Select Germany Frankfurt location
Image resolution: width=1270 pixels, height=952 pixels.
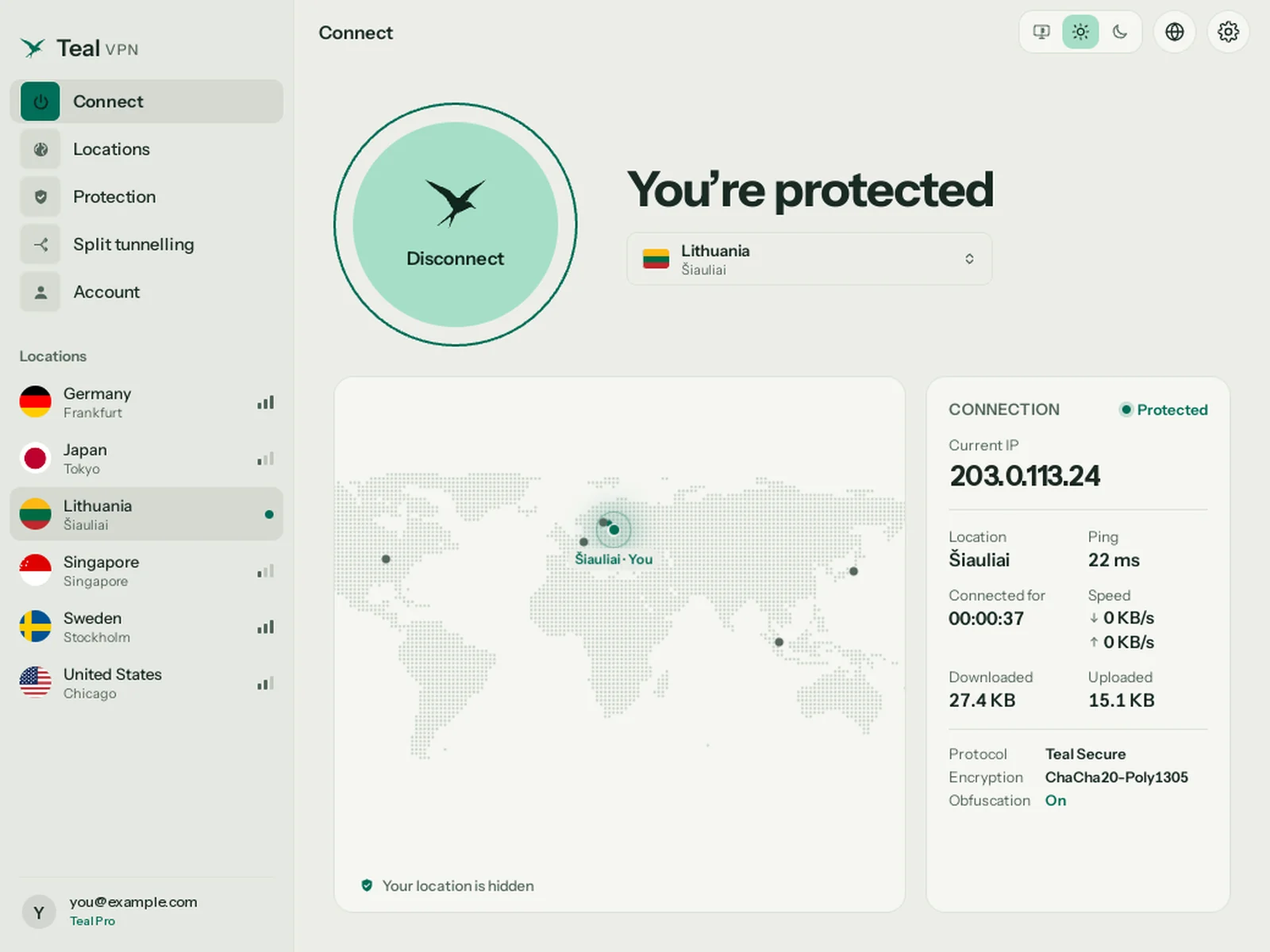[x=147, y=402]
